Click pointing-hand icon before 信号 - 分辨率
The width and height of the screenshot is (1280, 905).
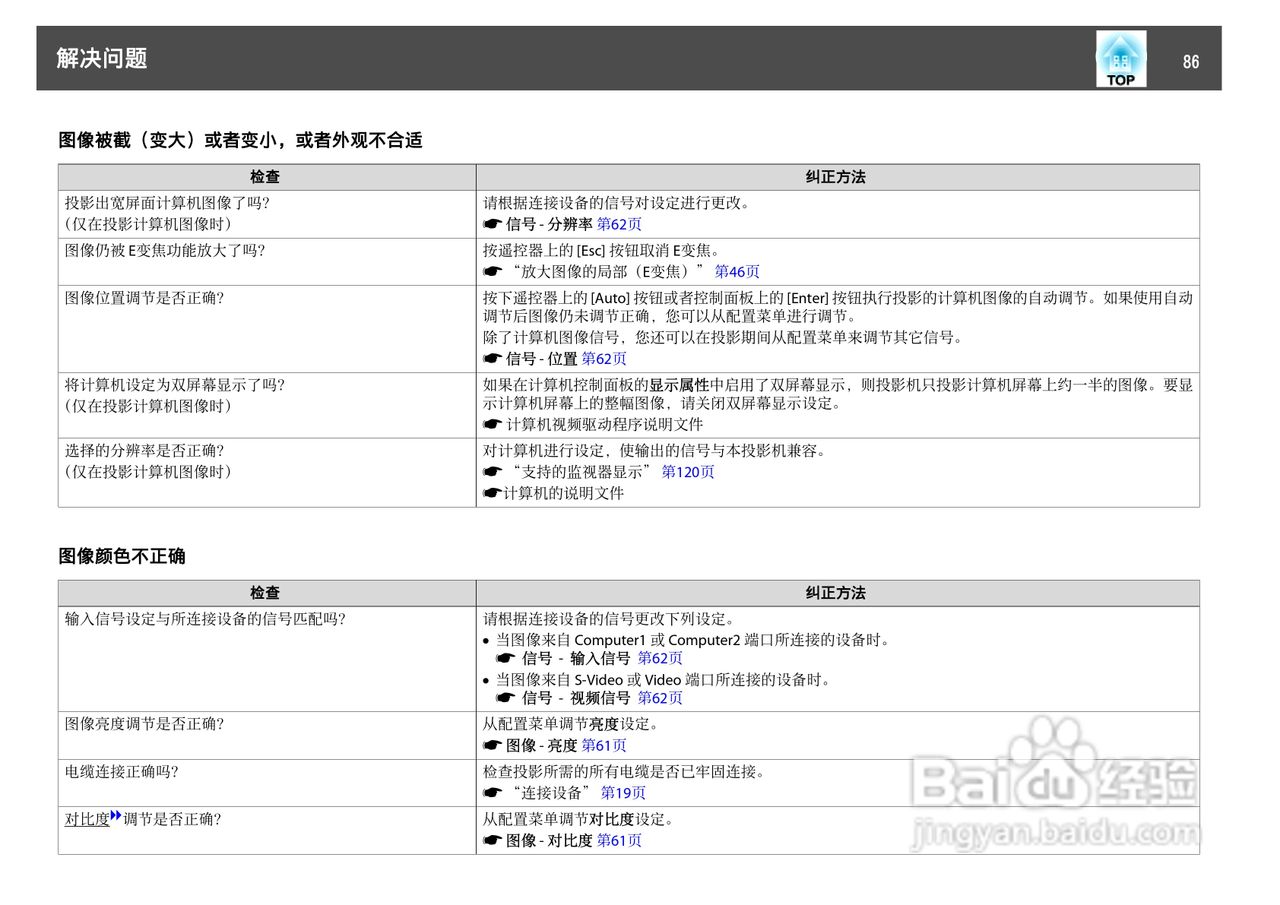pyautogui.click(x=492, y=224)
